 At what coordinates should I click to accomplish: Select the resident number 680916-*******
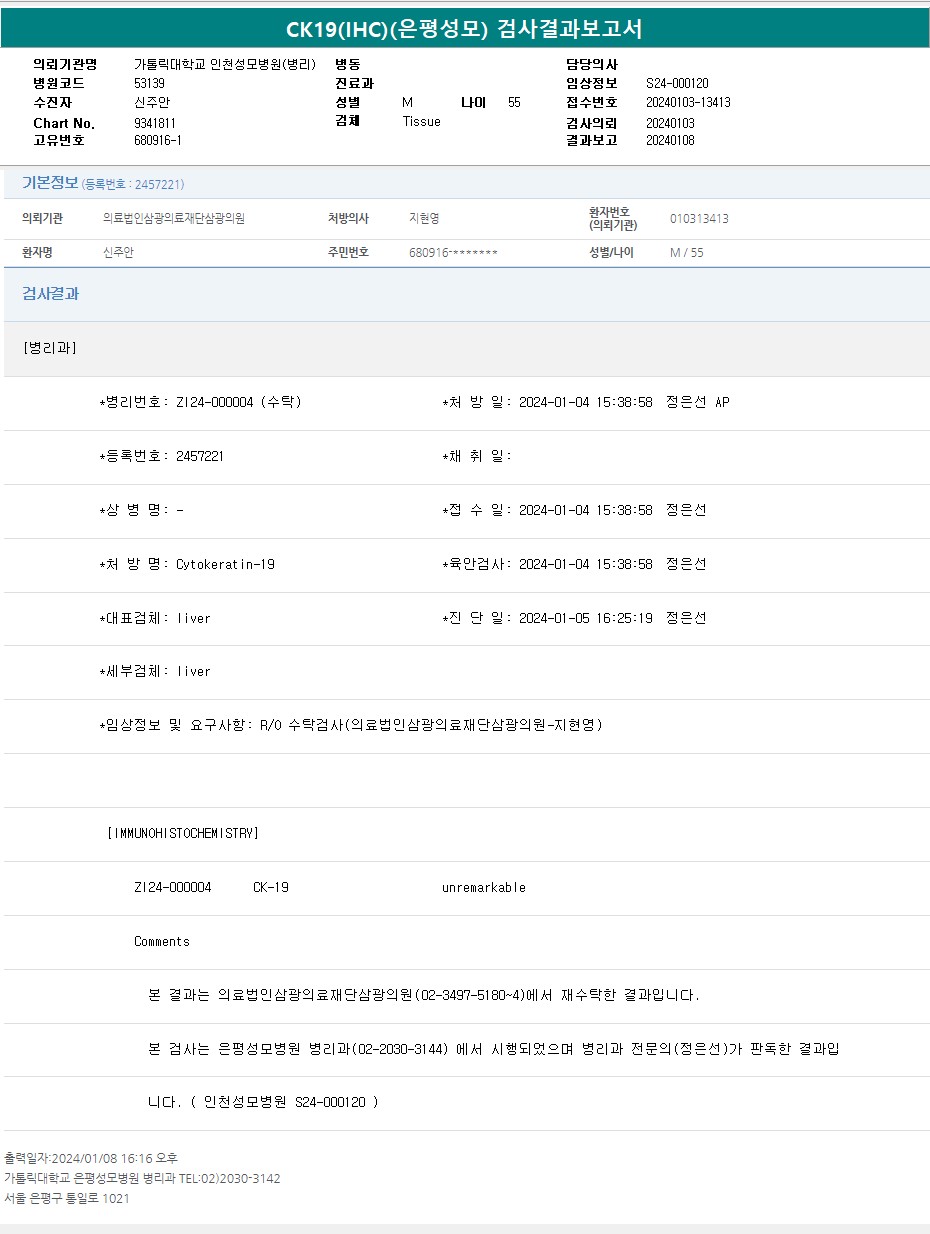[453, 252]
